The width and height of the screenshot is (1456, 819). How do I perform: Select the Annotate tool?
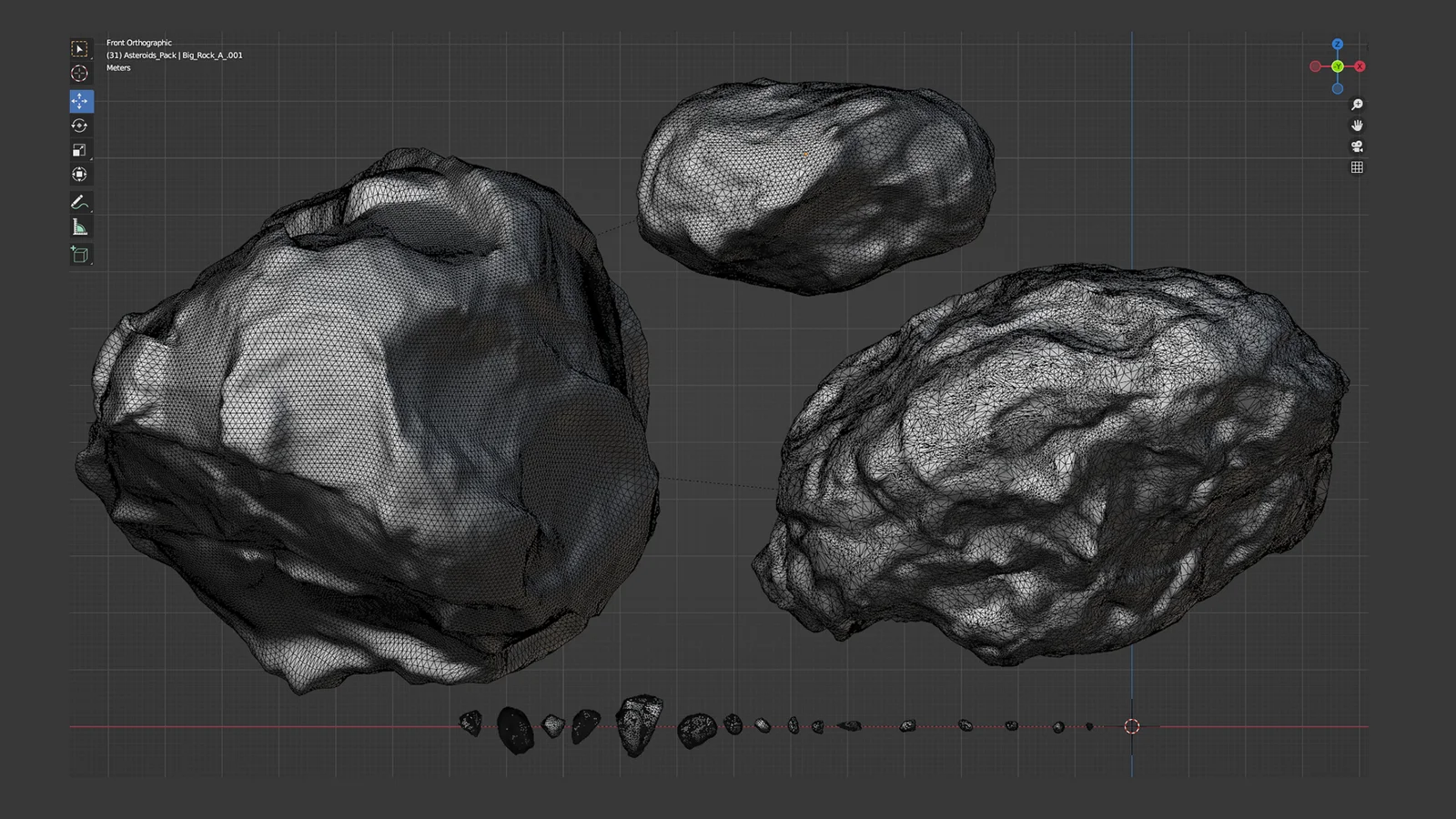(x=80, y=201)
